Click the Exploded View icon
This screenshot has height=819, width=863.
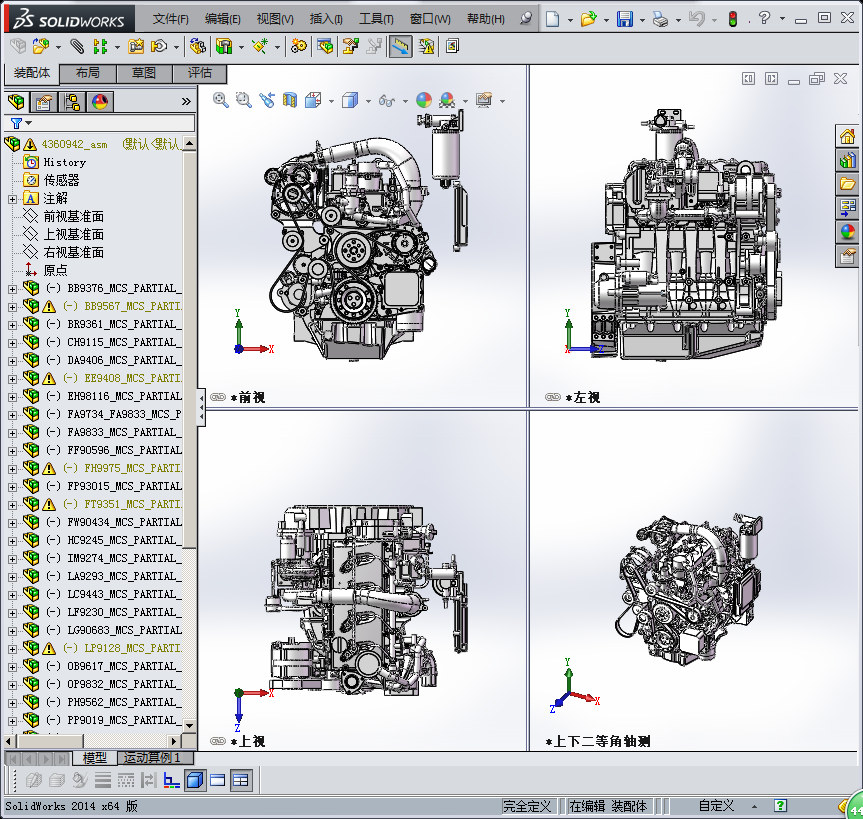351,46
